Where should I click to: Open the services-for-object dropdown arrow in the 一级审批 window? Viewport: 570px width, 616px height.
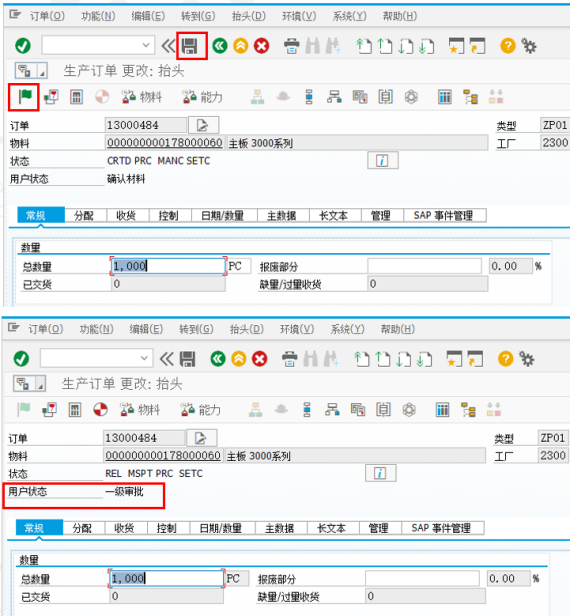40,384
